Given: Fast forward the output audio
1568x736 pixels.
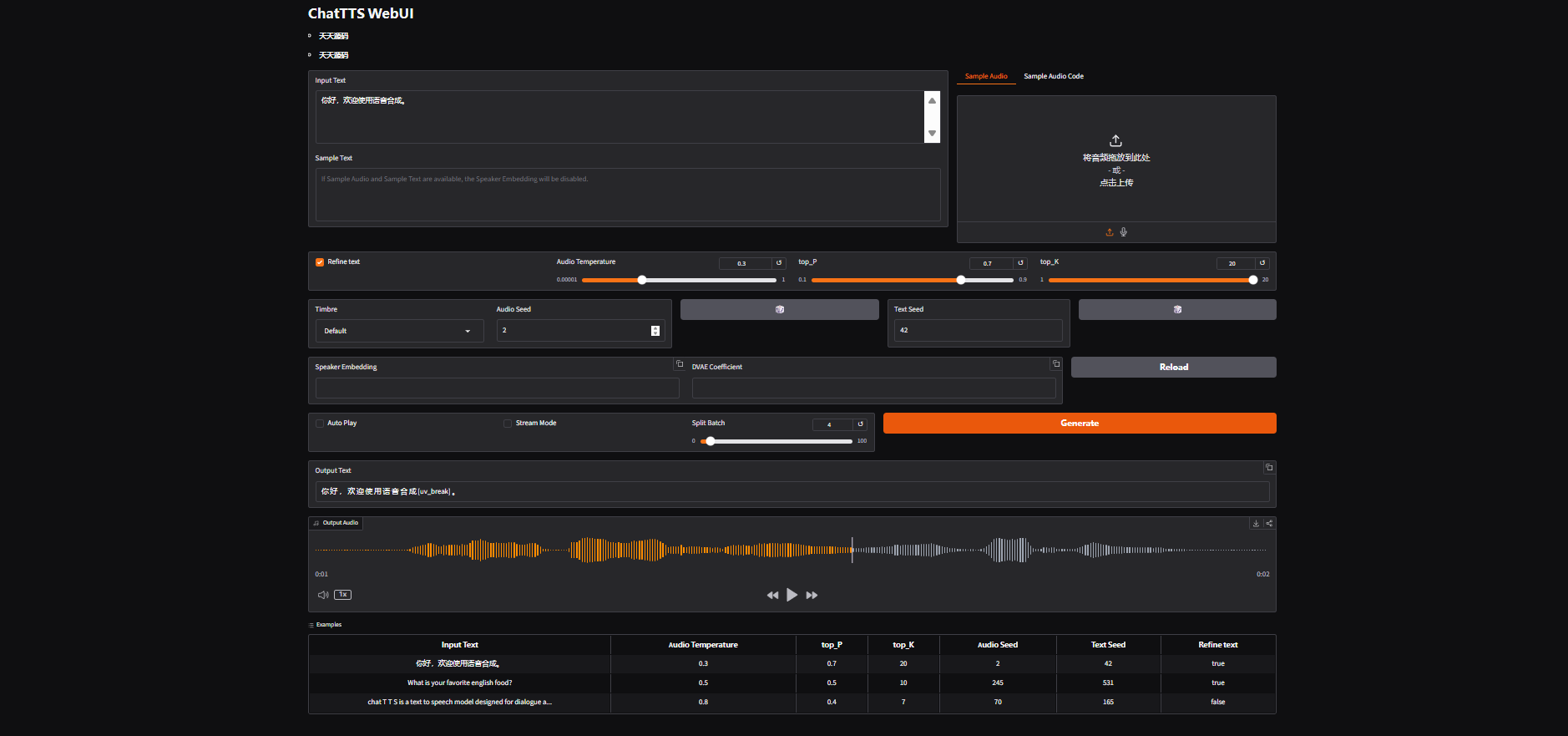Looking at the screenshot, I should [x=812, y=596].
